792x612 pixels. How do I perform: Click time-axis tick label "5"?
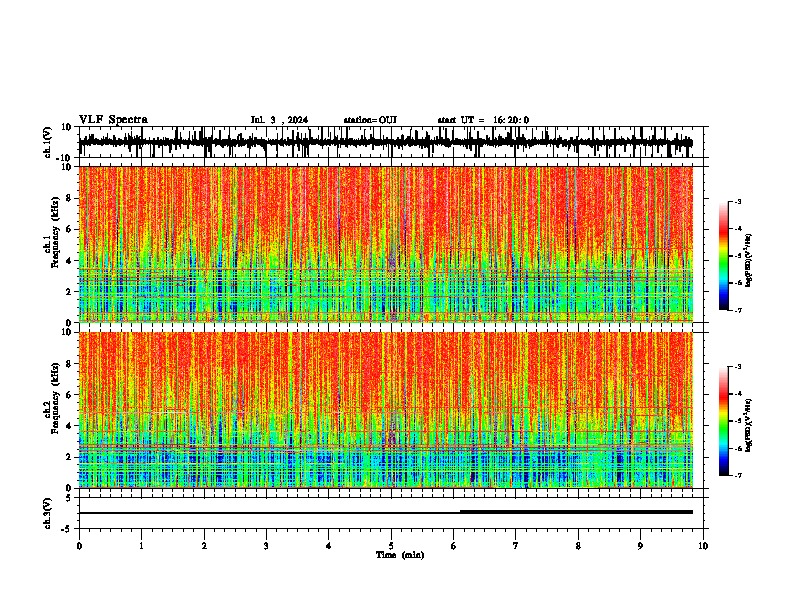[391, 546]
